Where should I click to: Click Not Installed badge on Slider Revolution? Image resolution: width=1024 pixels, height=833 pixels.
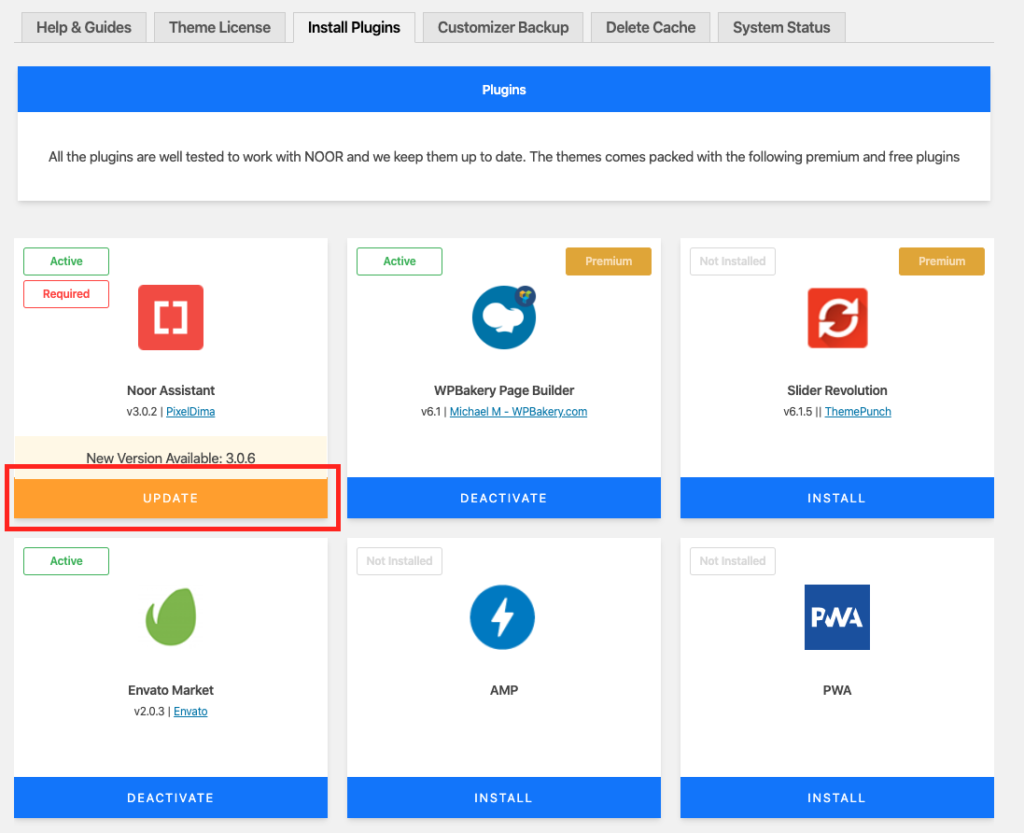732,261
